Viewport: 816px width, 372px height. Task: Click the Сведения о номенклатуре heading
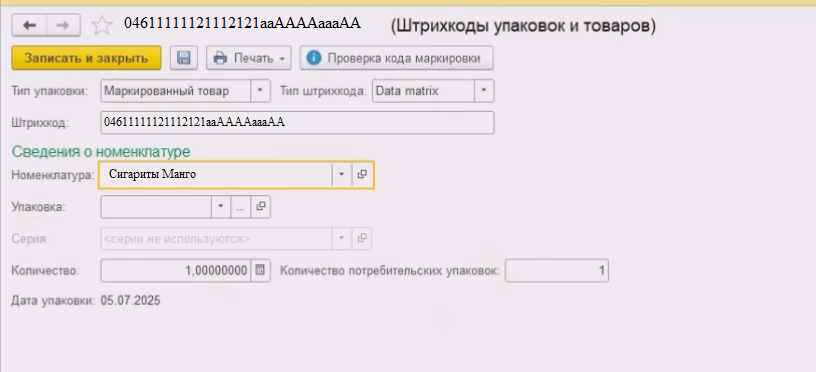click(101, 152)
